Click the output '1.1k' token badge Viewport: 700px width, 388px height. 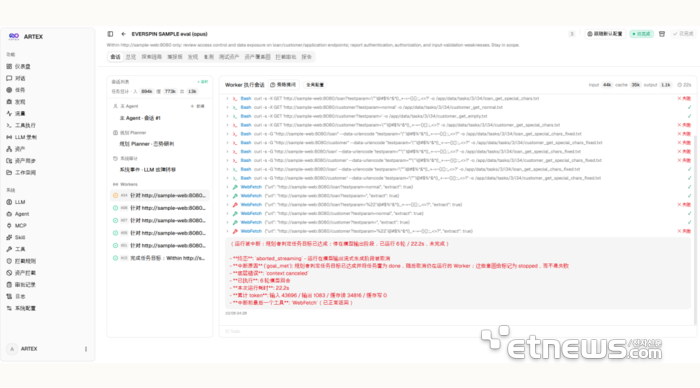pos(666,85)
